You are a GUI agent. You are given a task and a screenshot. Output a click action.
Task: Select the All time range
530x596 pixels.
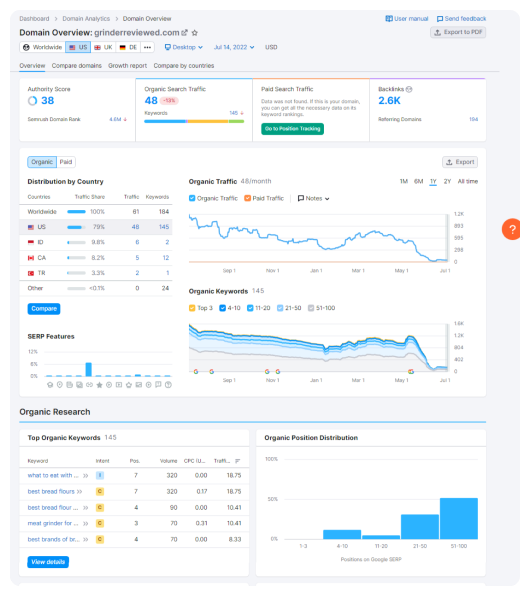tap(468, 181)
